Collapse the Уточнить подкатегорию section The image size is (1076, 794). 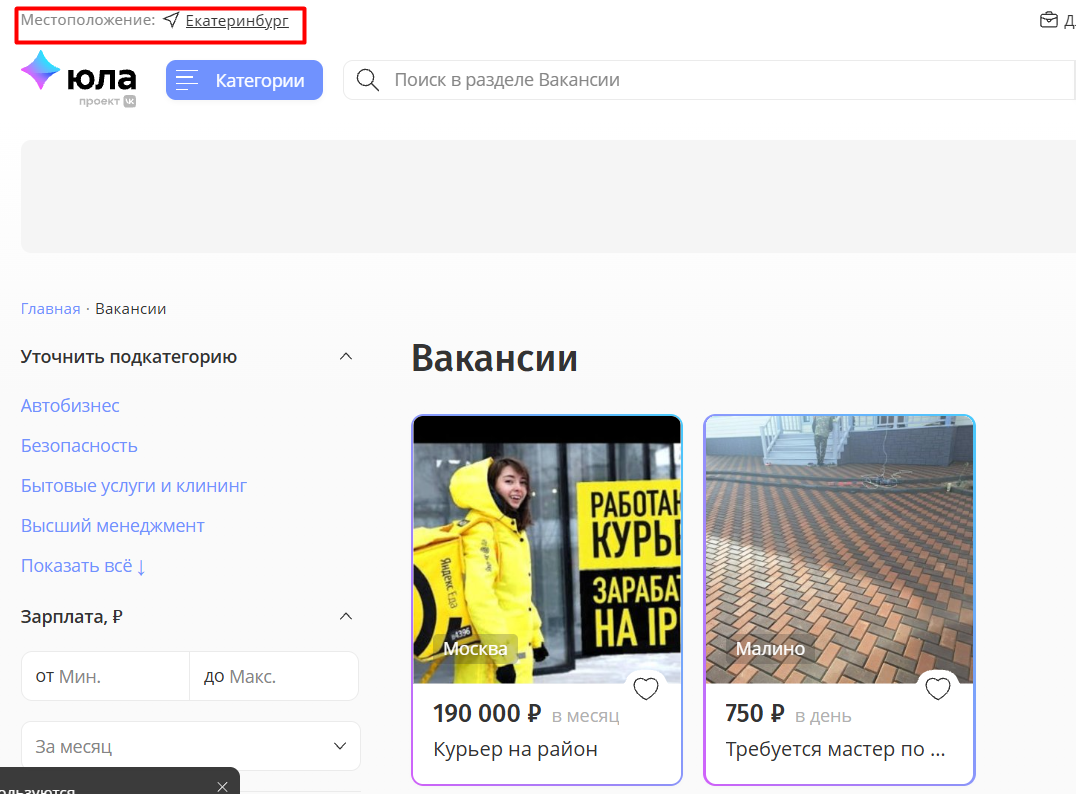click(x=346, y=357)
